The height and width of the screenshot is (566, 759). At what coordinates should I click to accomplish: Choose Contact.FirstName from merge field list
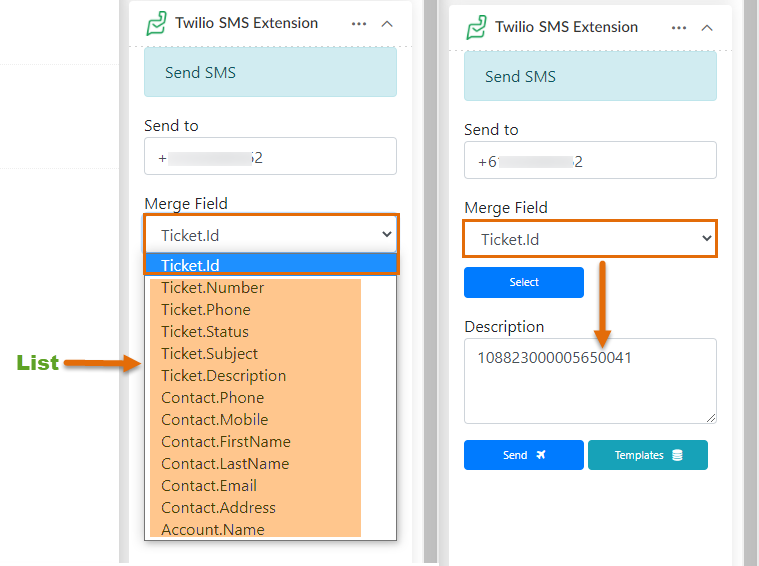click(x=271, y=442)
